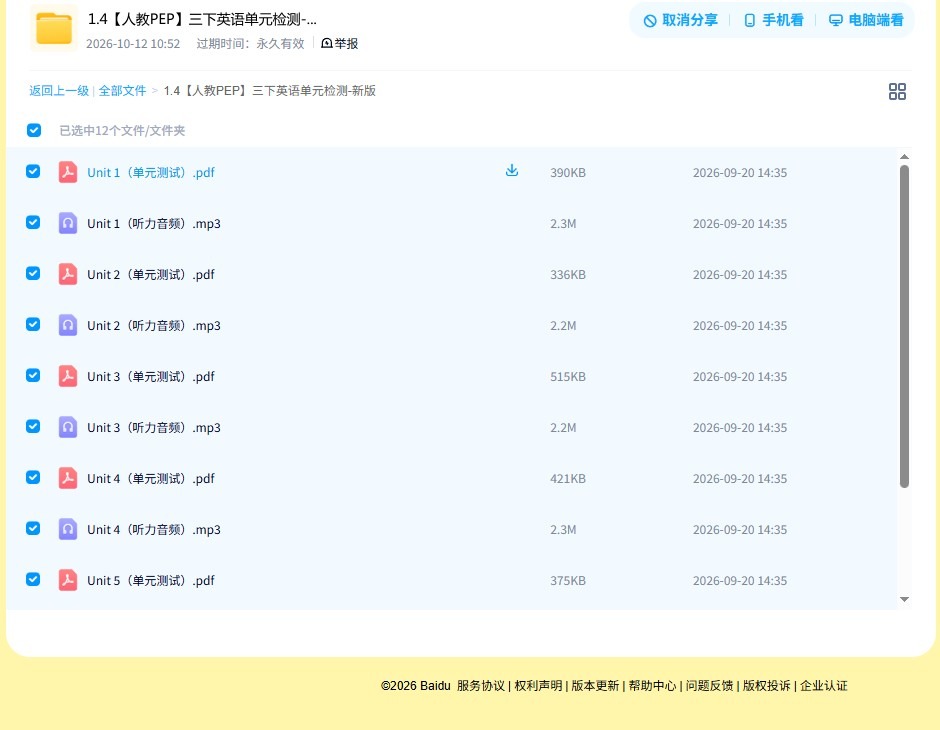This screenshot has width=940, height=730.
Task: Open 企业认证 footer link
Action: [824, 686]
